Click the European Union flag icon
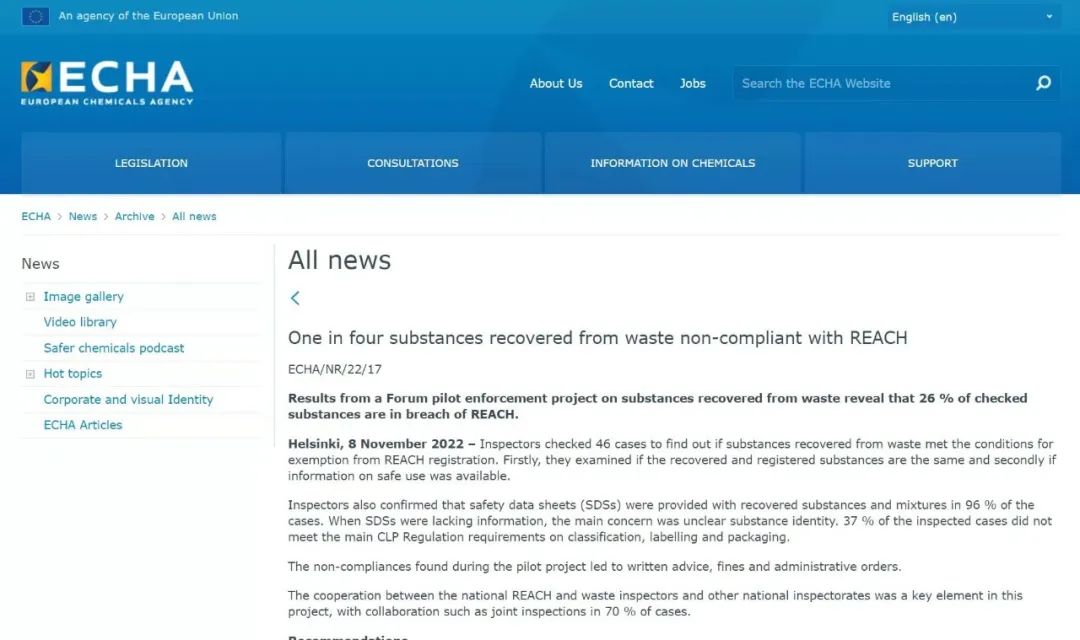 click(35, 16)
